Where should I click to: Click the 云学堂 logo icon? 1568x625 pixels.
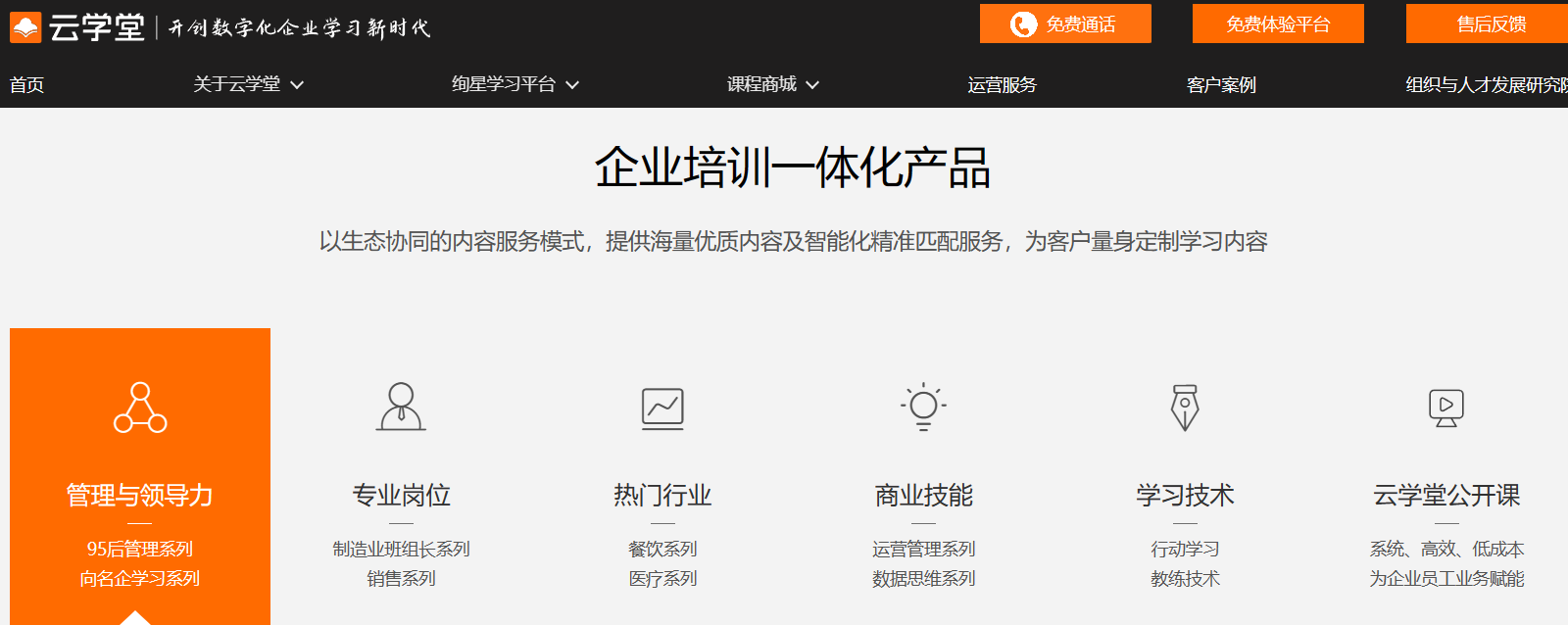[x=25, y=27]
